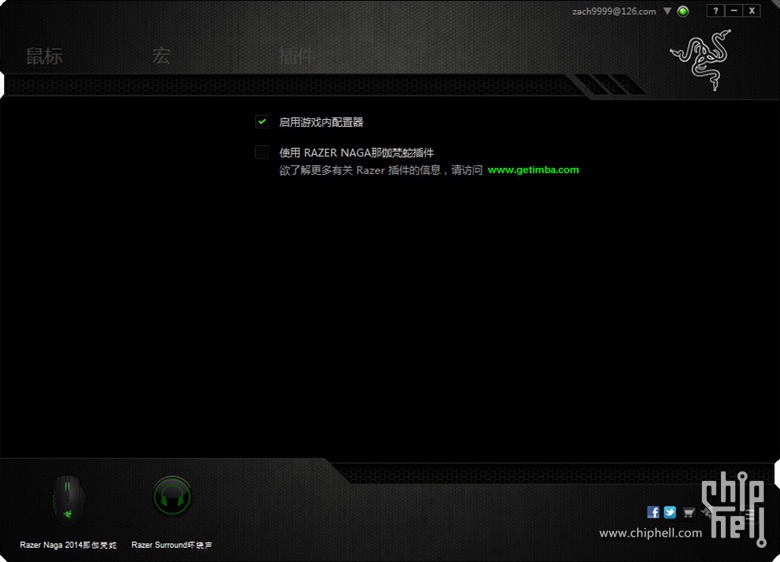The image size is (780, 562).
Task: Minimize the Razer Synapse window
Action: coord(734,11)
